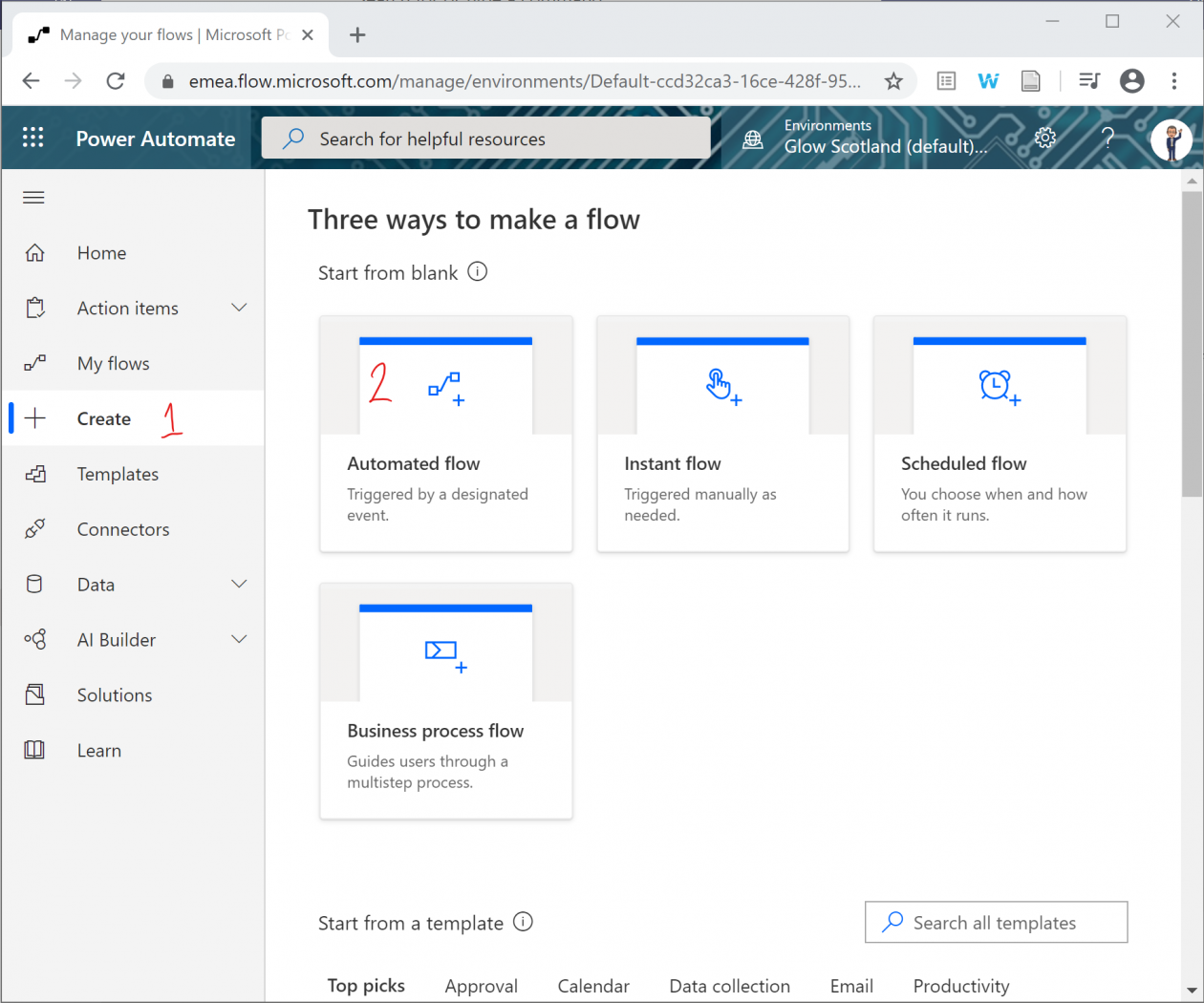
Task: Switch to the Email template tab
Action: point(851,986)
